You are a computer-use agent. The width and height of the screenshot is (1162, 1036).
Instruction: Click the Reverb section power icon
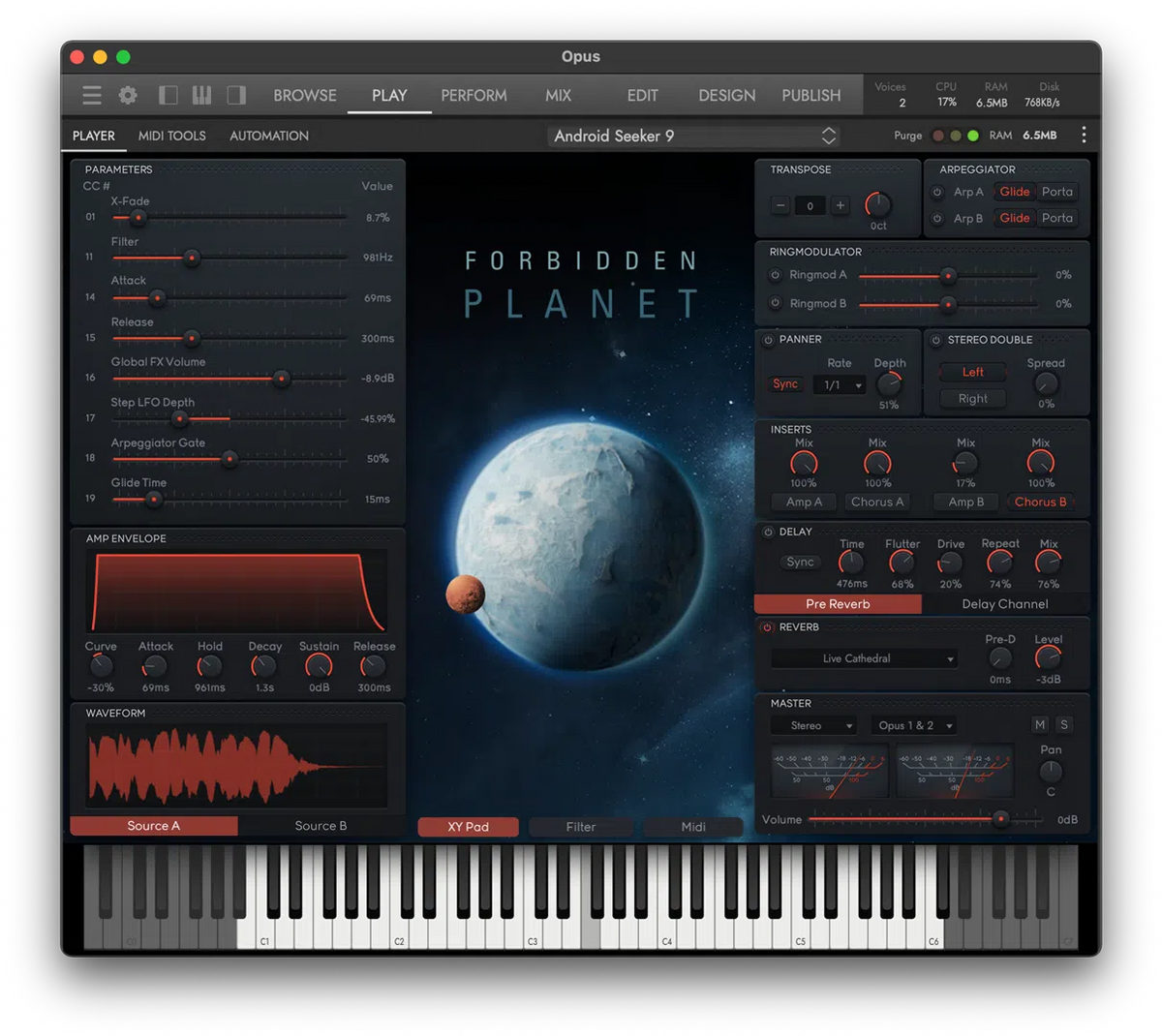click(768, 627)
